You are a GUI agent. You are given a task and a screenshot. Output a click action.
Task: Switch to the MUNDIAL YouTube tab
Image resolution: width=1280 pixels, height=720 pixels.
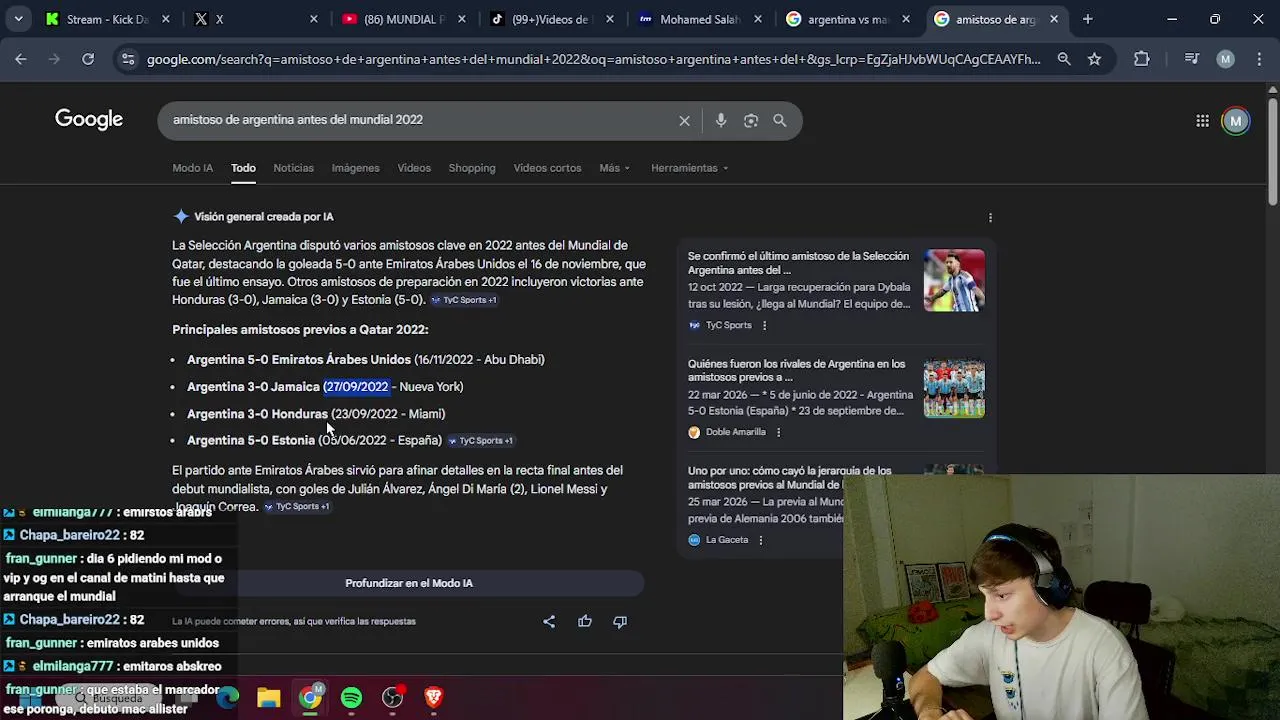(402, 19)
